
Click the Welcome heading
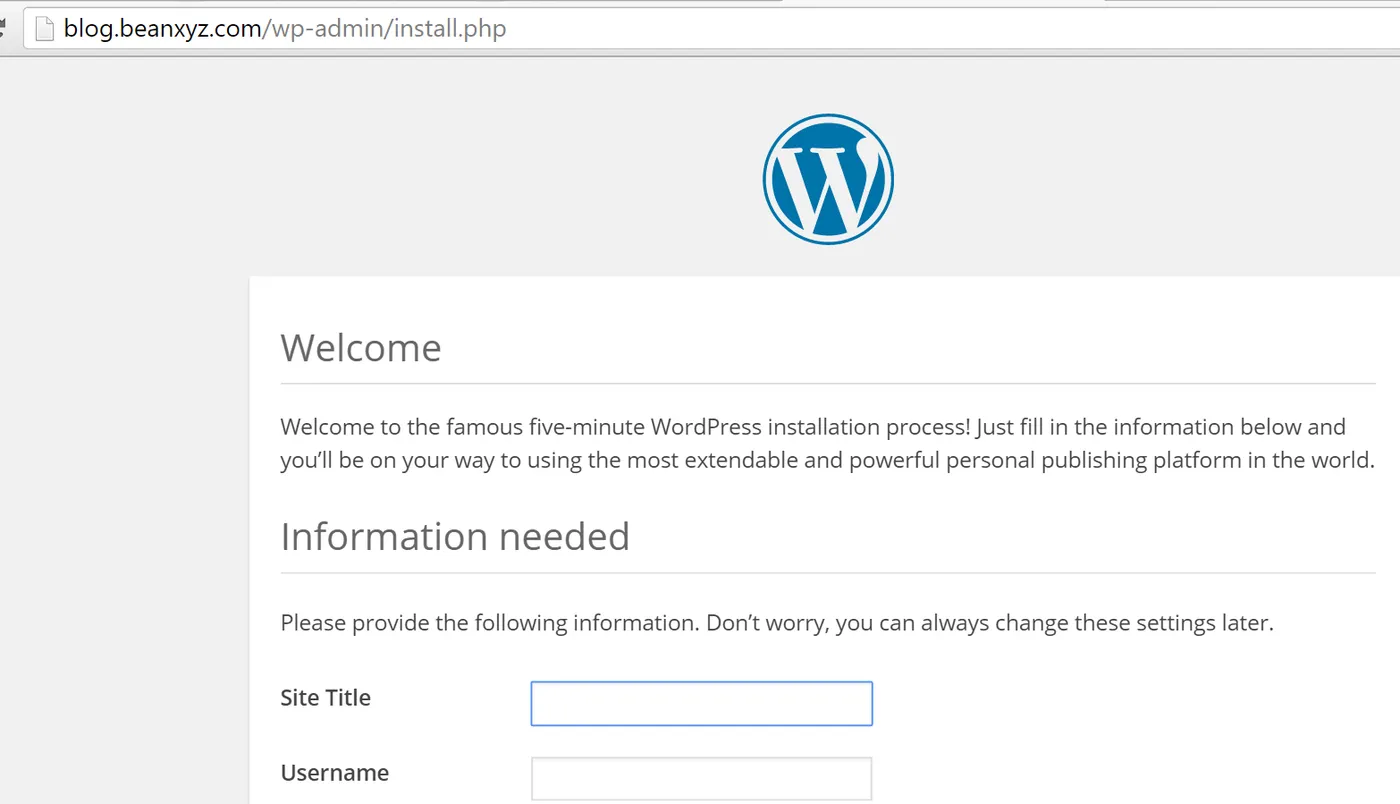pyautogui.click(x=361, y=348)
